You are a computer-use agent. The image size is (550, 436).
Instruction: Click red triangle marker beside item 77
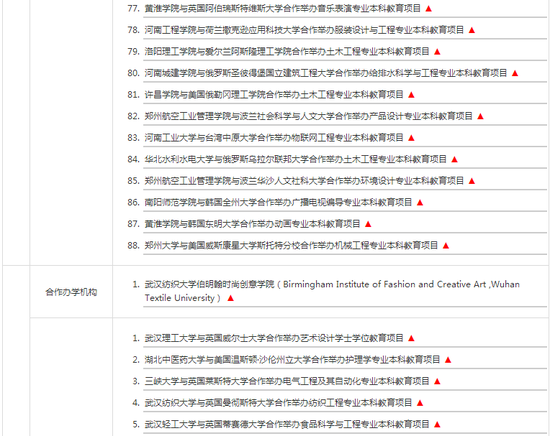(x=428, y=9)
